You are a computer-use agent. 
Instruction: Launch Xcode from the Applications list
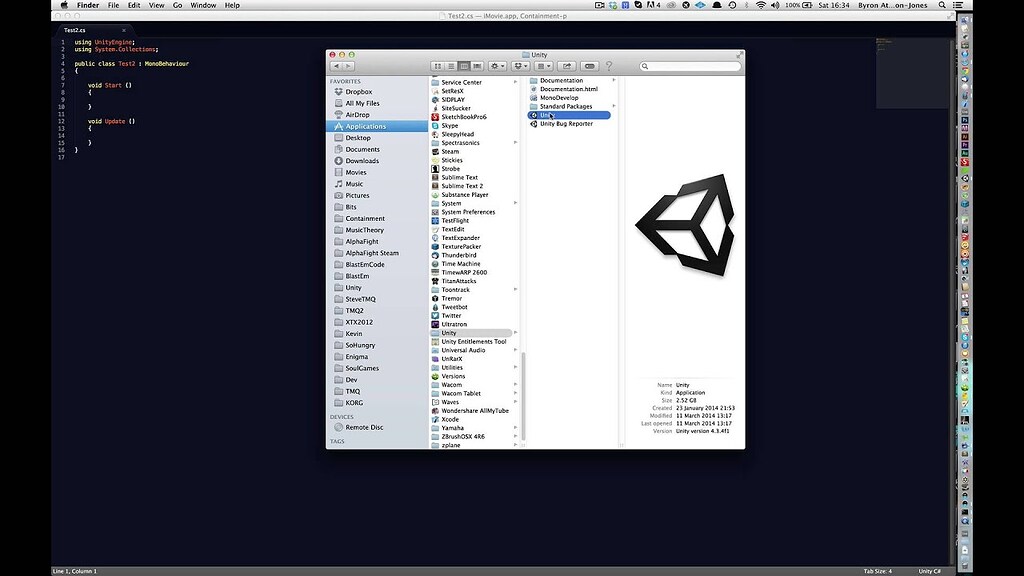pos(450,419)
